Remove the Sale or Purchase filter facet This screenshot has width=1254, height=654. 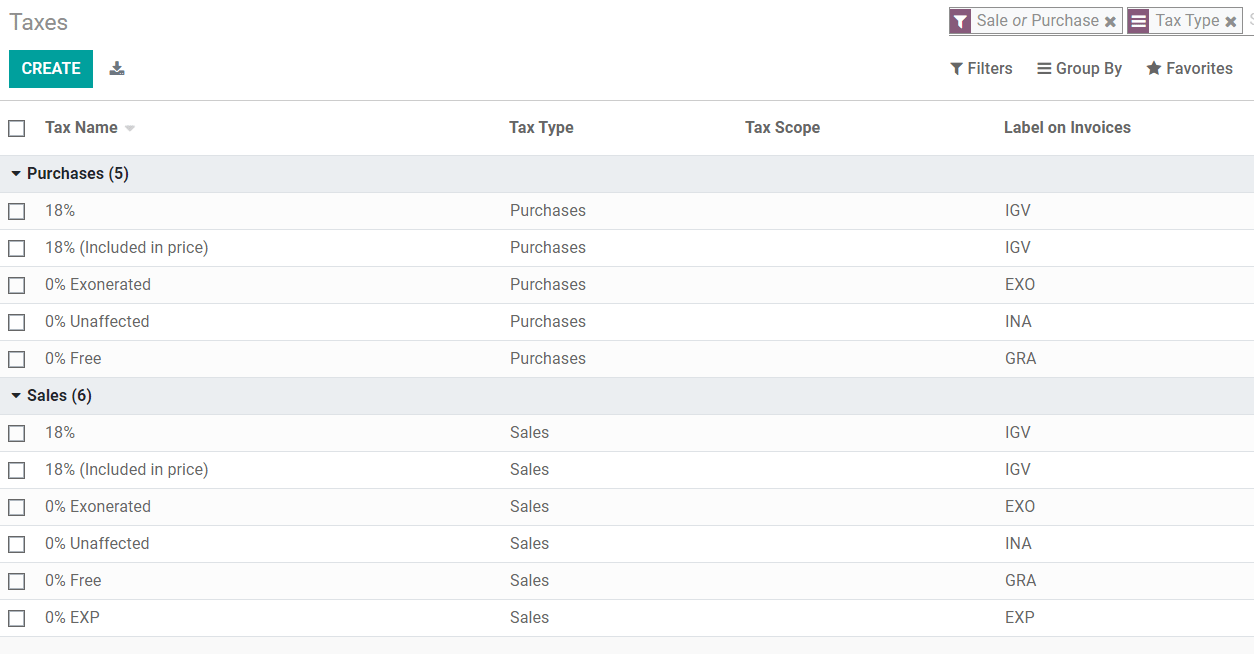coord(1110,21)
